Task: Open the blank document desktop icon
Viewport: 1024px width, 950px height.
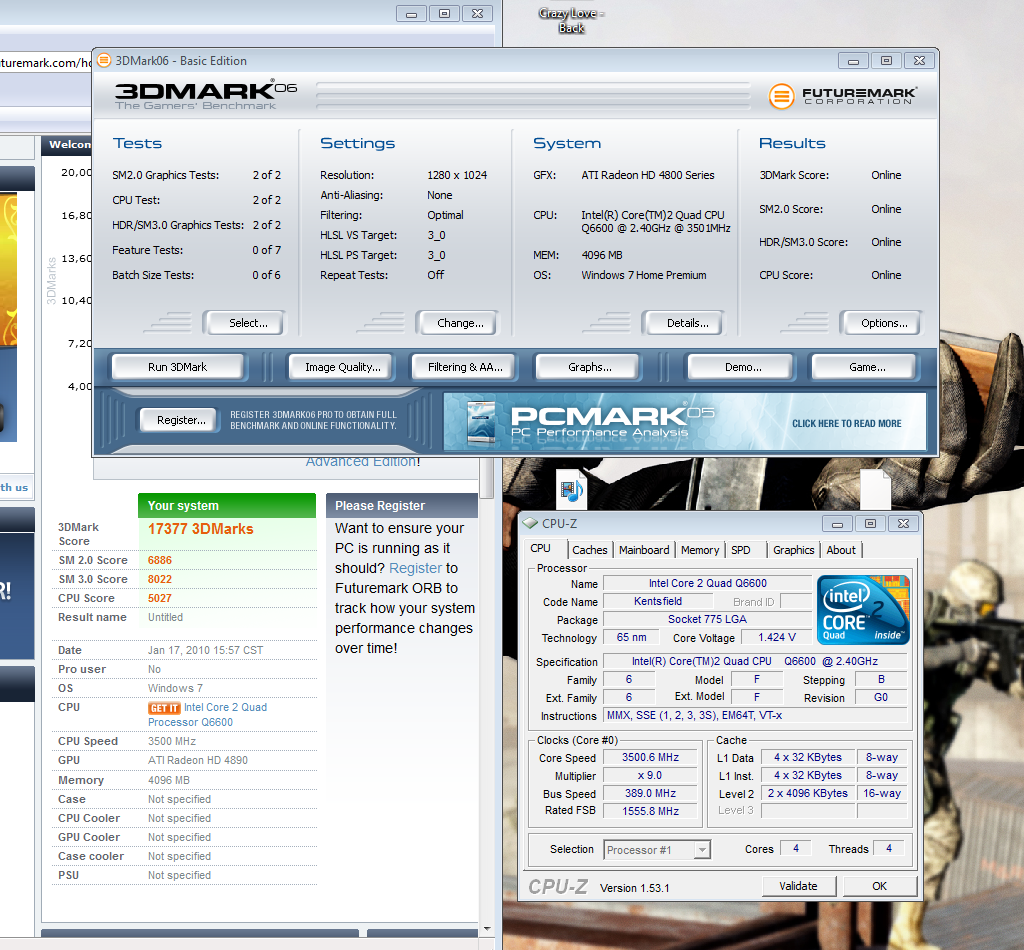Action: click(875, 490)
